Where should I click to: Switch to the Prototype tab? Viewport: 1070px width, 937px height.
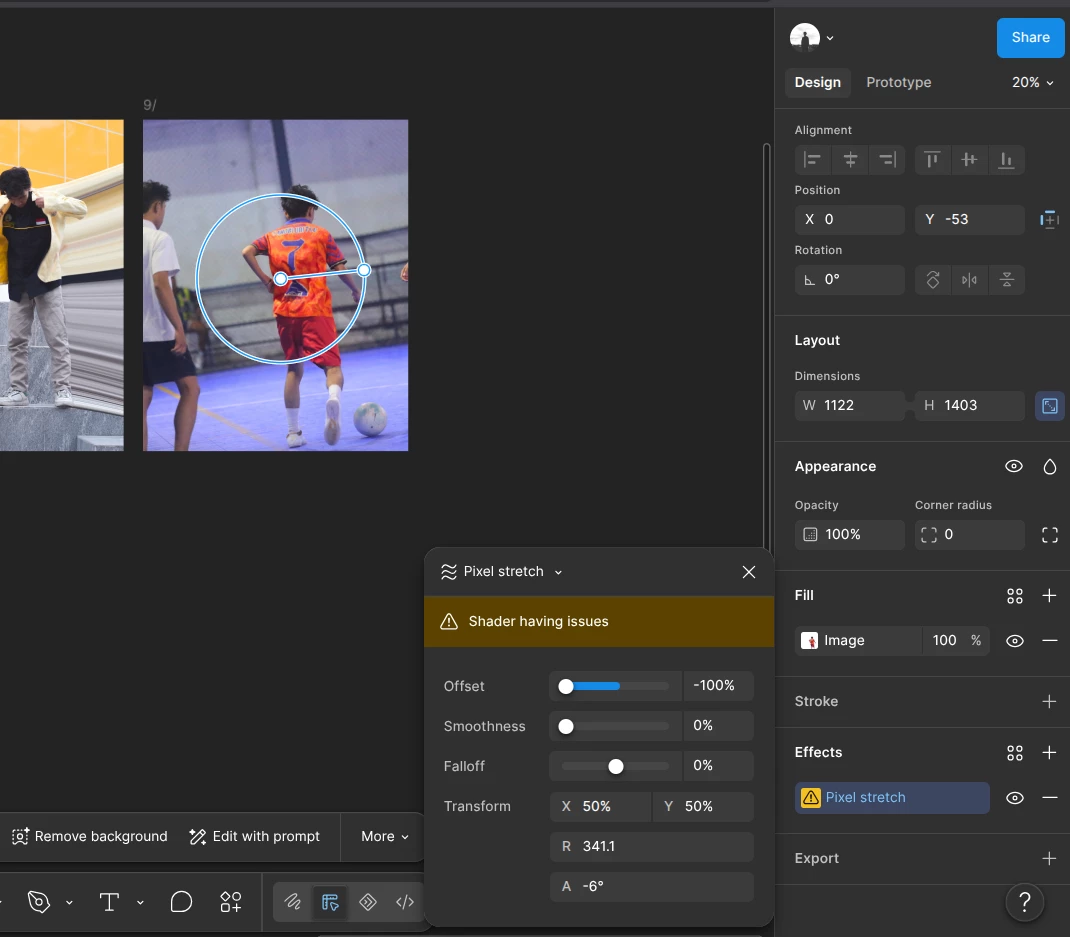899,83
